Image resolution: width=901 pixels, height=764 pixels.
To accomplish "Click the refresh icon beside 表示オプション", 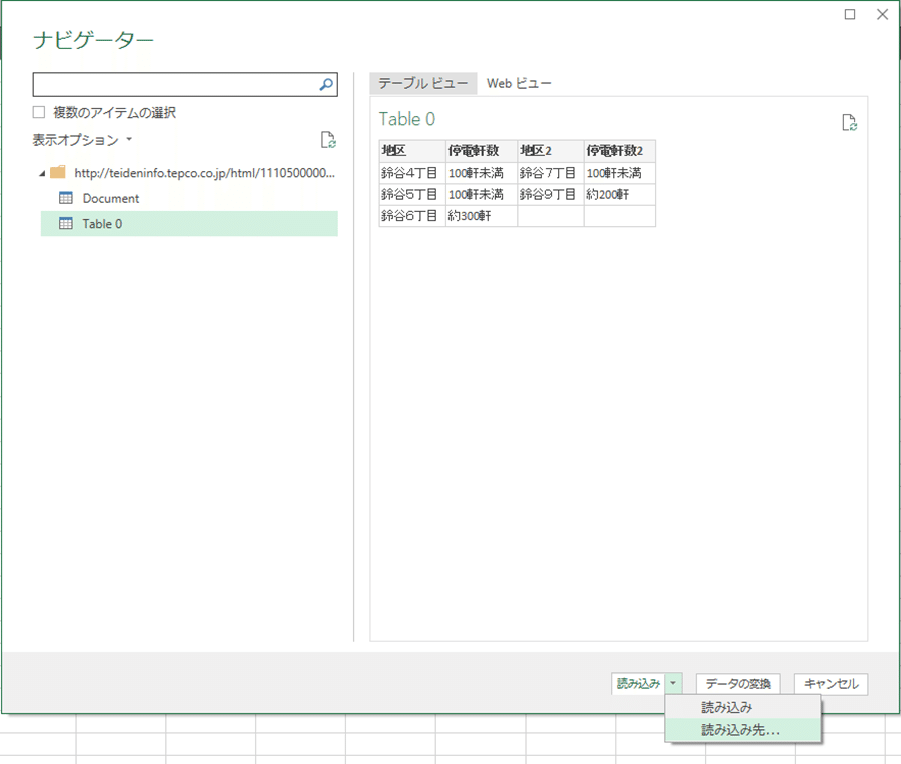I will [x=329, y=141].
